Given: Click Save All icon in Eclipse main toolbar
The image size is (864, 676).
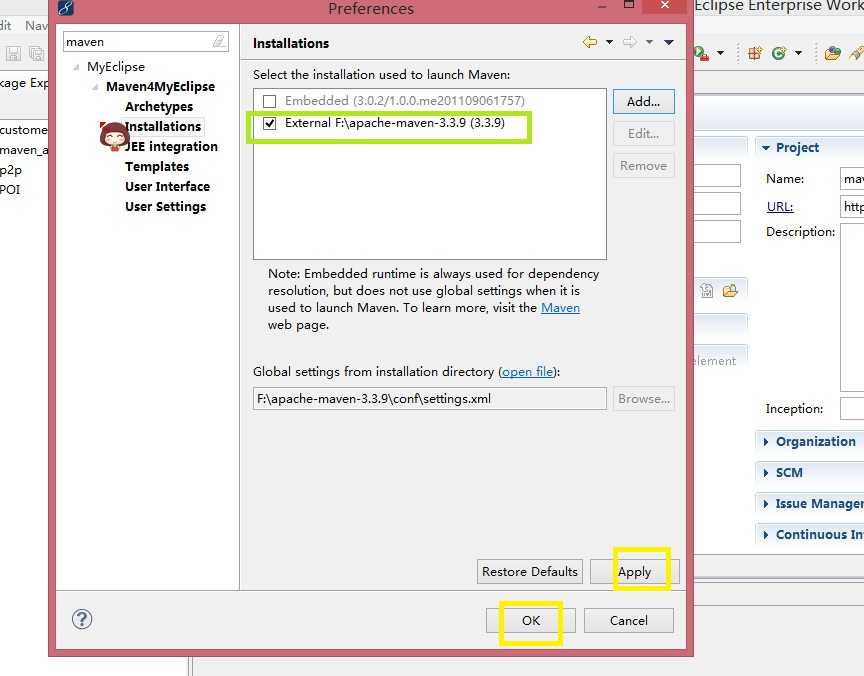Looking at the screenshot, I should [36, 53].
